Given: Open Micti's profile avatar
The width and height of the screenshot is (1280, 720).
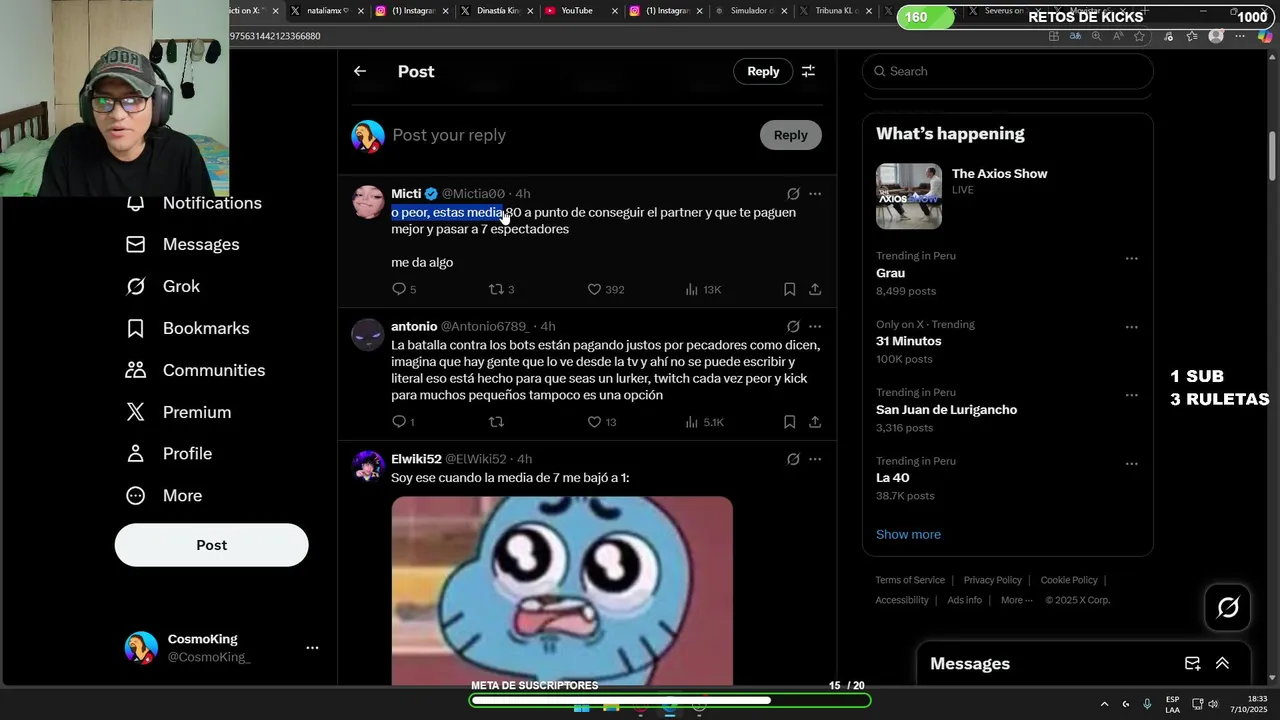Looking at the screenshot, I should tap(368, 202).
